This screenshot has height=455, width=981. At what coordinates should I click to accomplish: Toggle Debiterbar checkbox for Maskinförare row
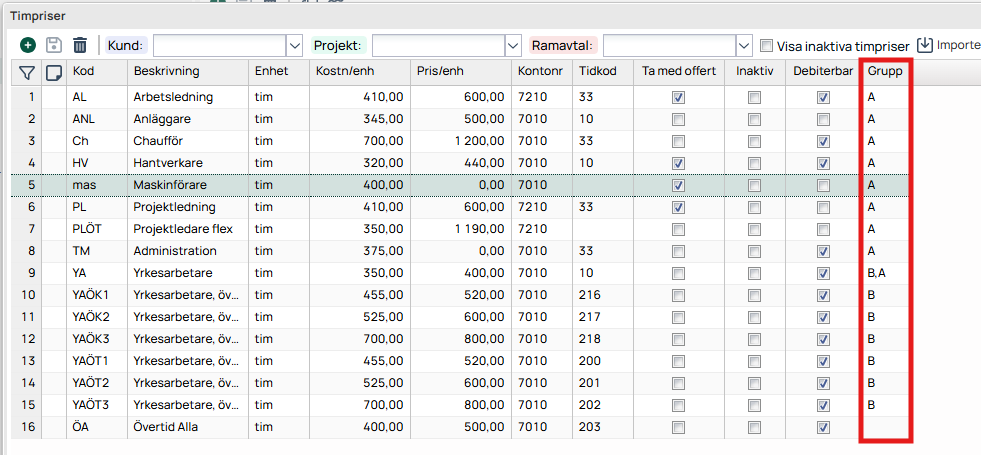824,186
